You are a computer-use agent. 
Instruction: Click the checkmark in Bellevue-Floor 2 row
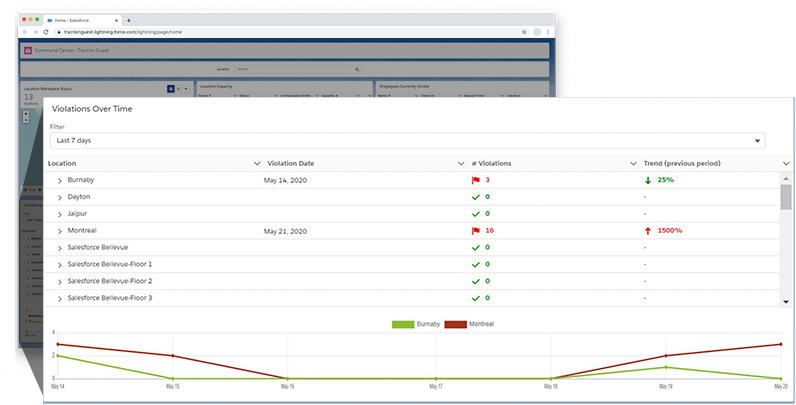pos(476,281)
